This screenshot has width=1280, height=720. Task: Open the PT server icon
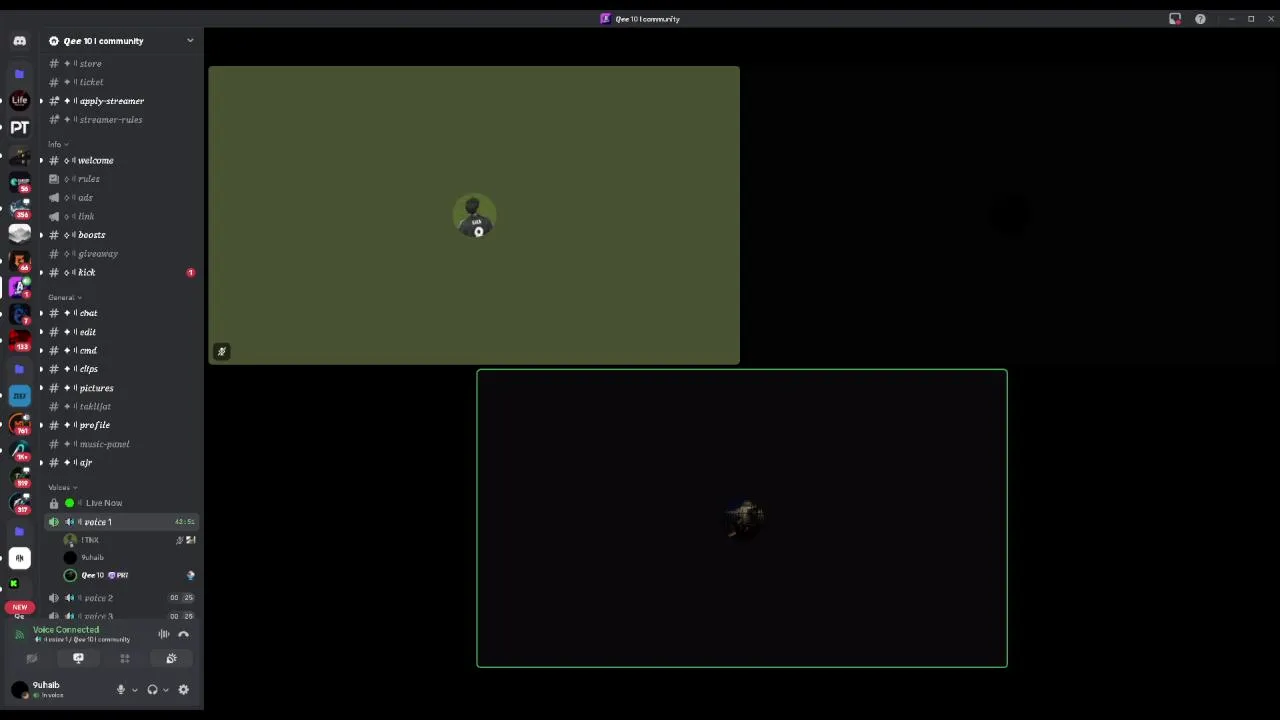click(x=19, y=127)
